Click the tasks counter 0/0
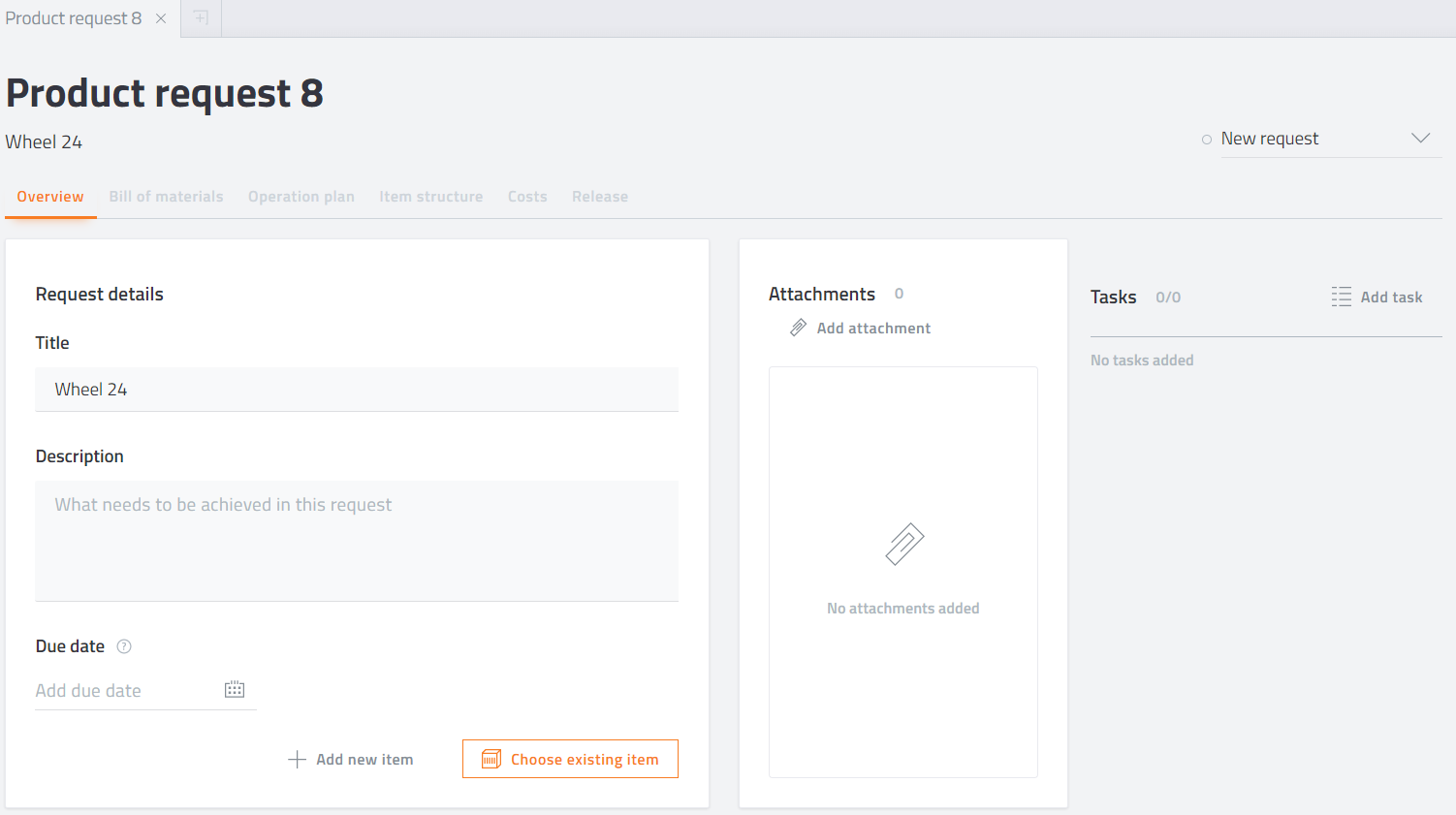Viewport: 1456px width, 815px height. pos(1168,298)
